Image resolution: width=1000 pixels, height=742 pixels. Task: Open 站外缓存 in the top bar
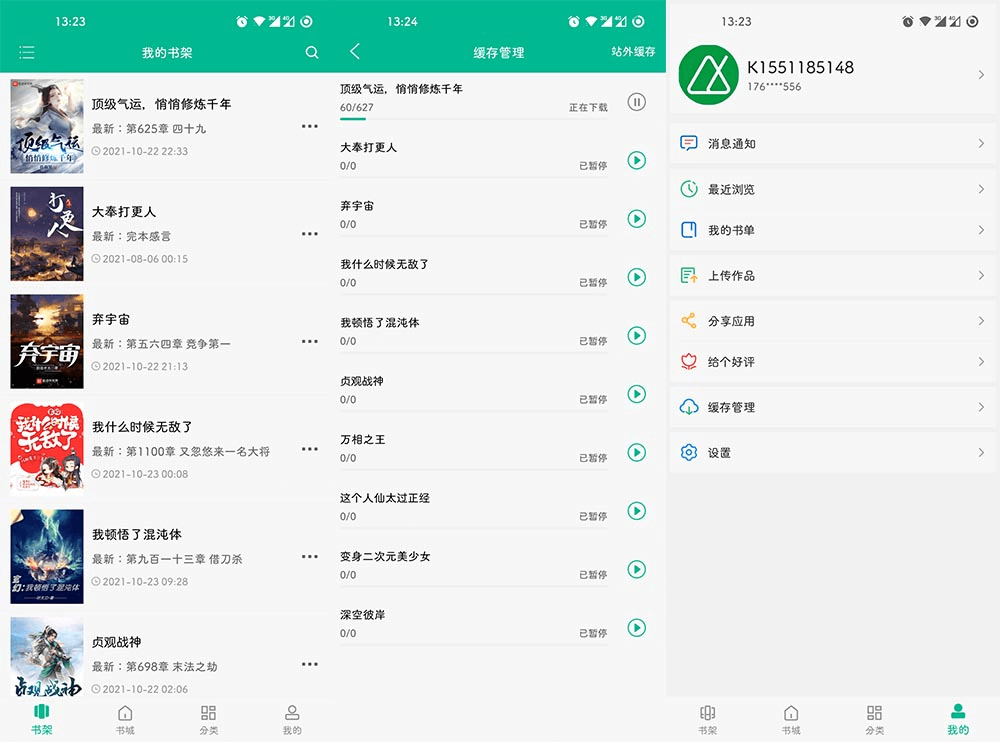point(634,52)
